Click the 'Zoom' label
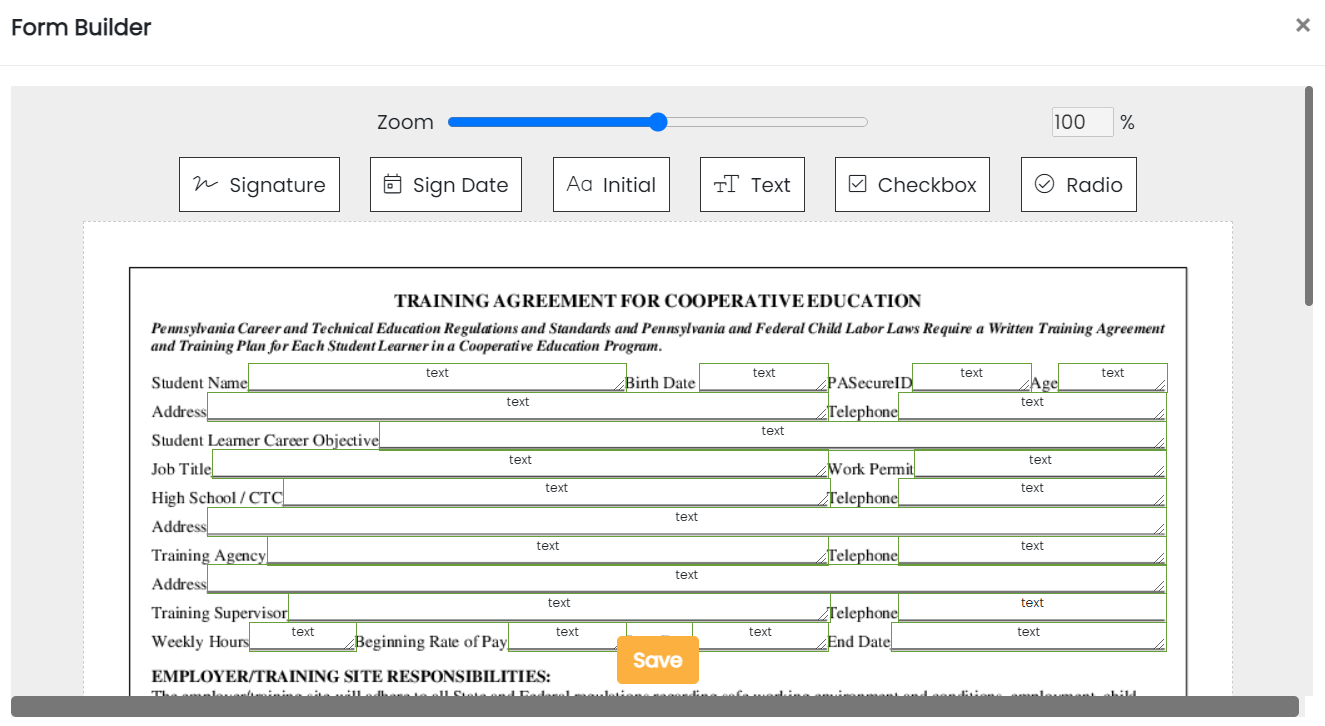 pyautogui.click(x=405, y=122)
